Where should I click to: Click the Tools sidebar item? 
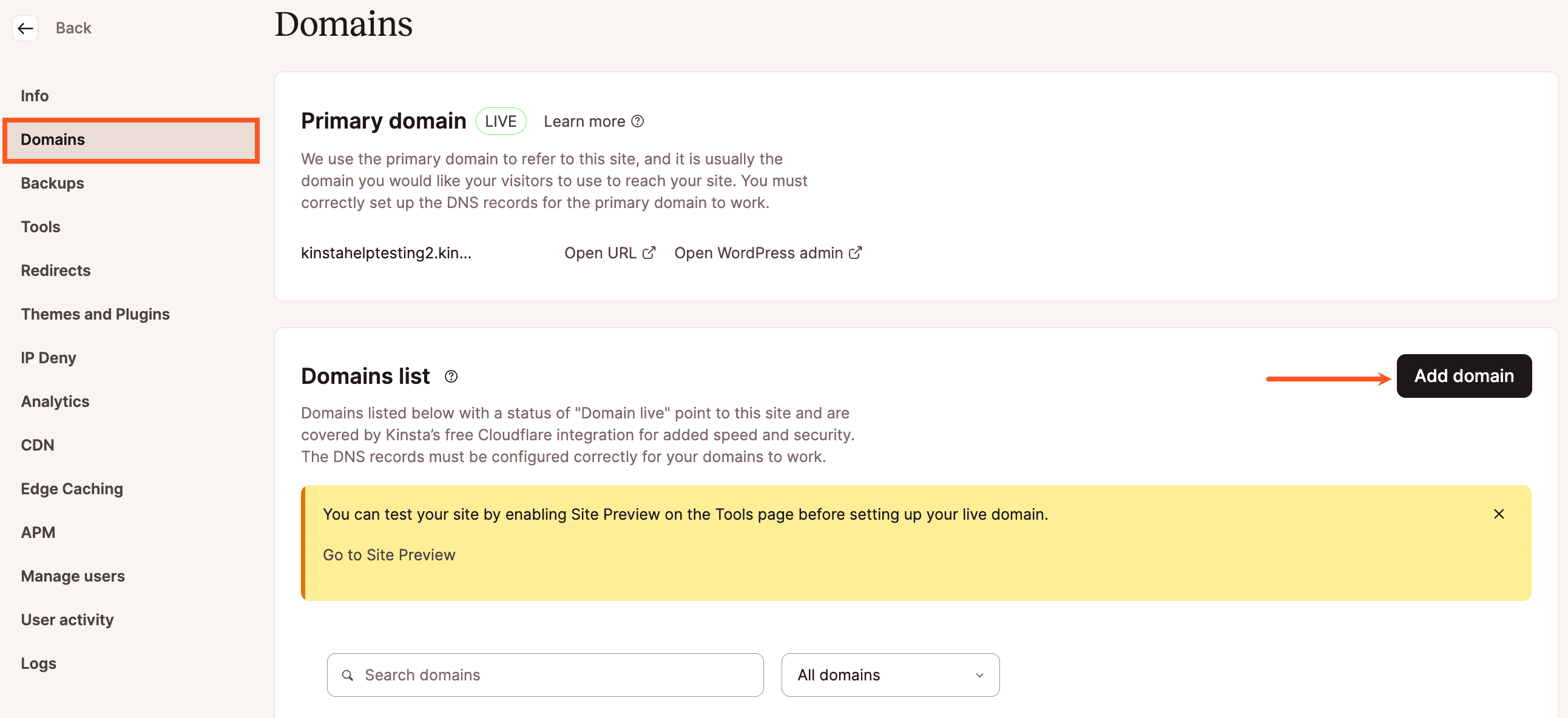tap(40, 226)
